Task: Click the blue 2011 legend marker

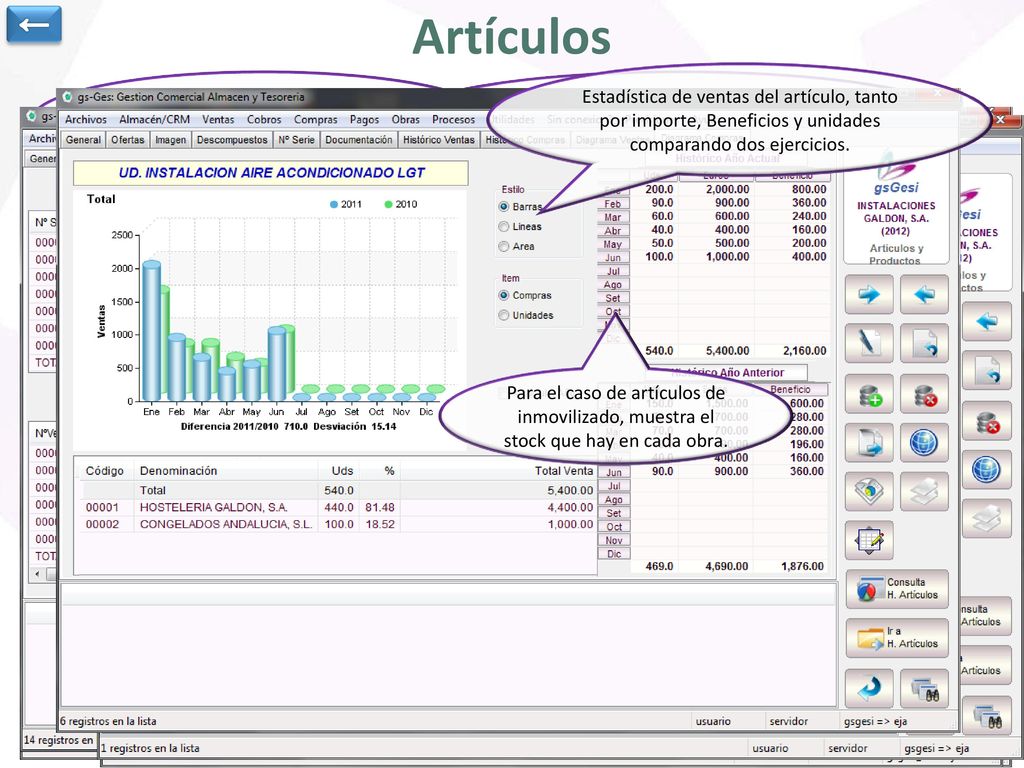Action: point(334,204)
